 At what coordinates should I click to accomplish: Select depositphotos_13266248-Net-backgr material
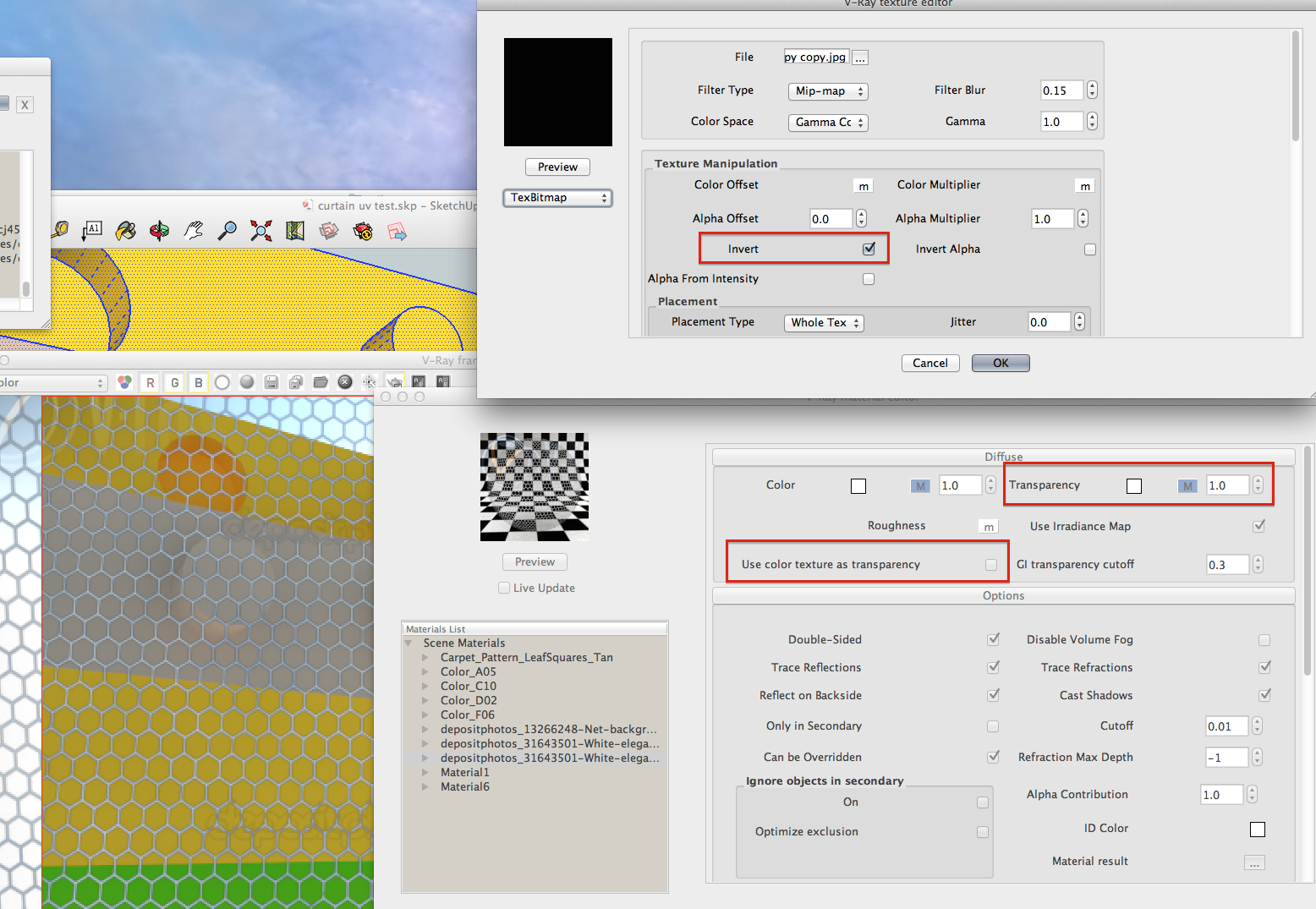point(548,729)
